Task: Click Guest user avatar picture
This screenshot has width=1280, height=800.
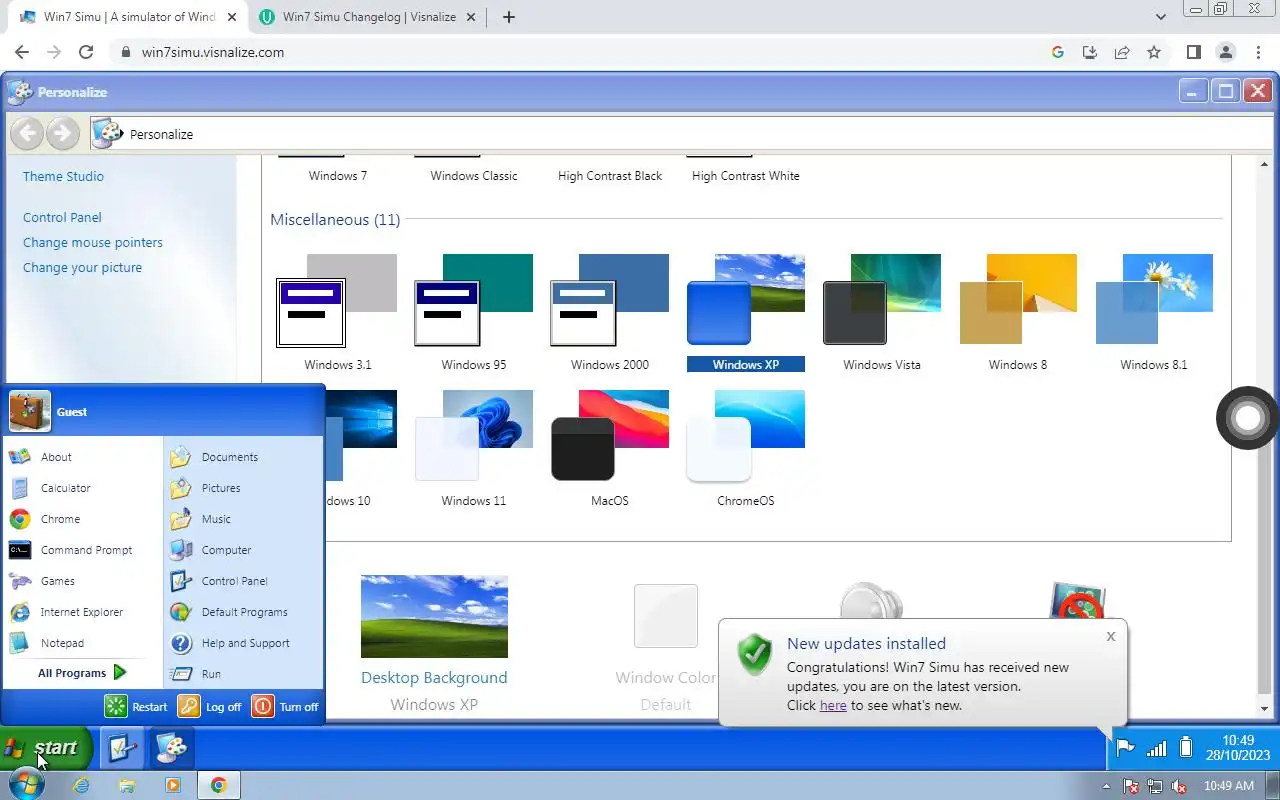Action: [30, 411]
